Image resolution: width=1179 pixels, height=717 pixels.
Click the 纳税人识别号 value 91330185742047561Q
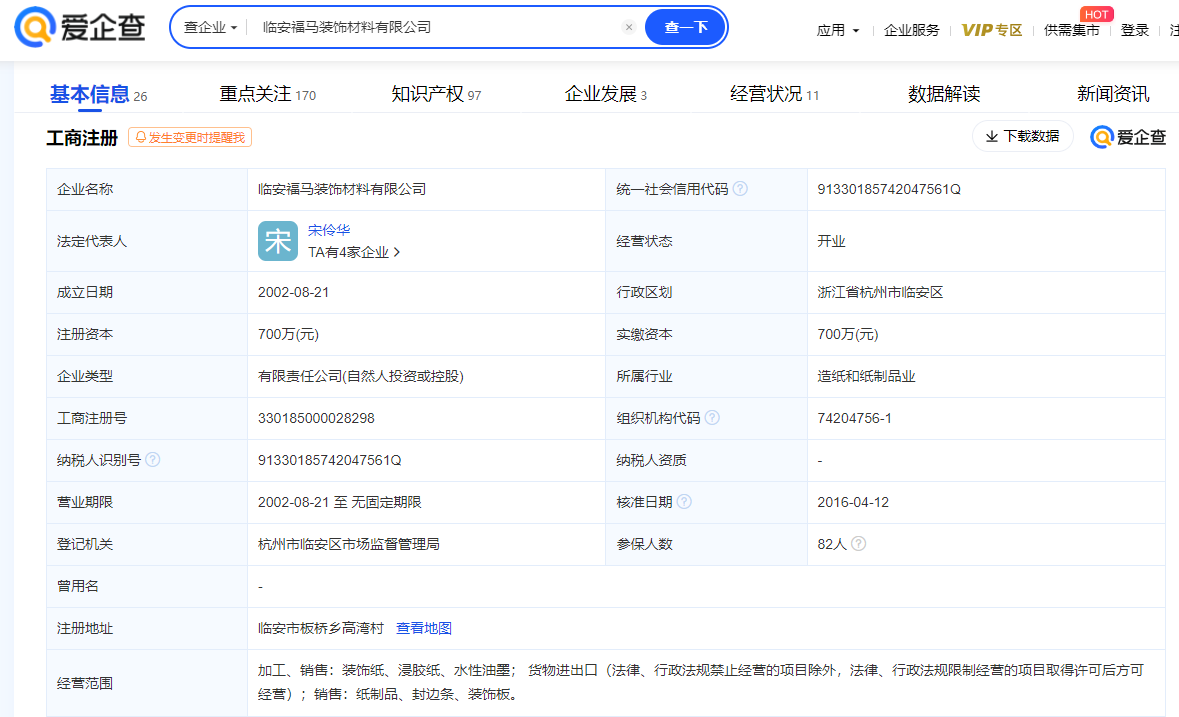tap(329, 460)
